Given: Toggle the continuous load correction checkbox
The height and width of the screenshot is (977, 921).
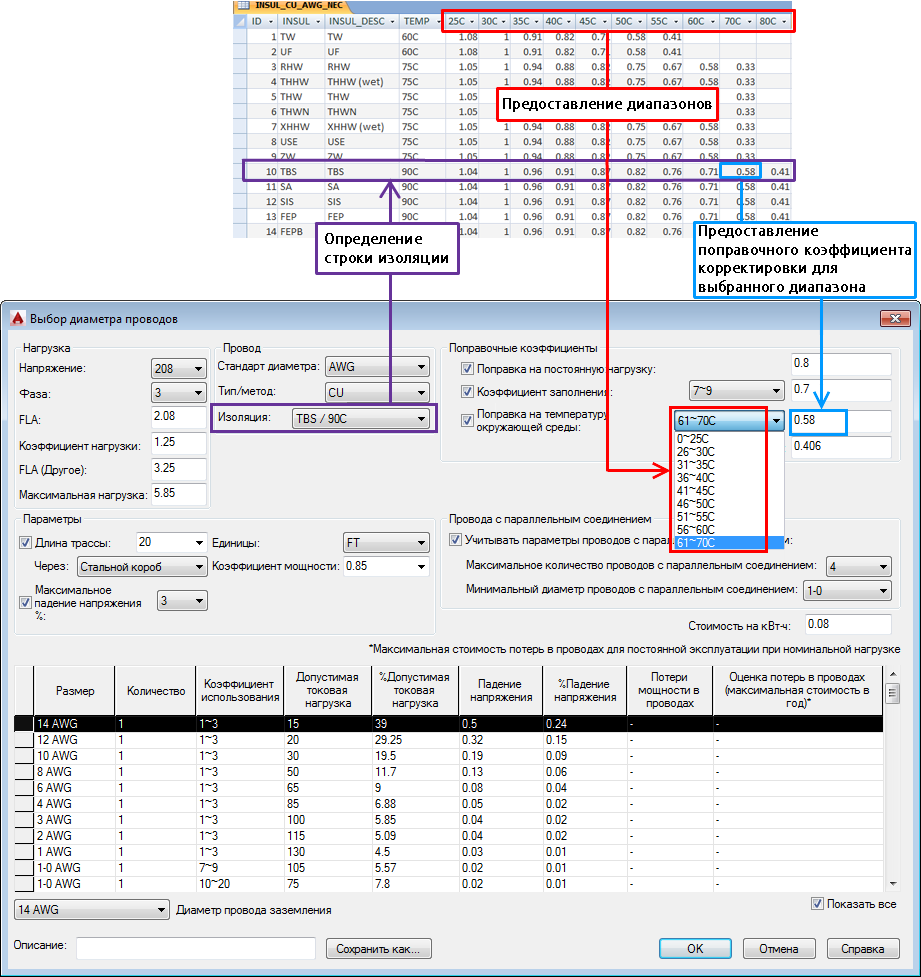Looking at the screenshot, I should (x=467, y=369).
